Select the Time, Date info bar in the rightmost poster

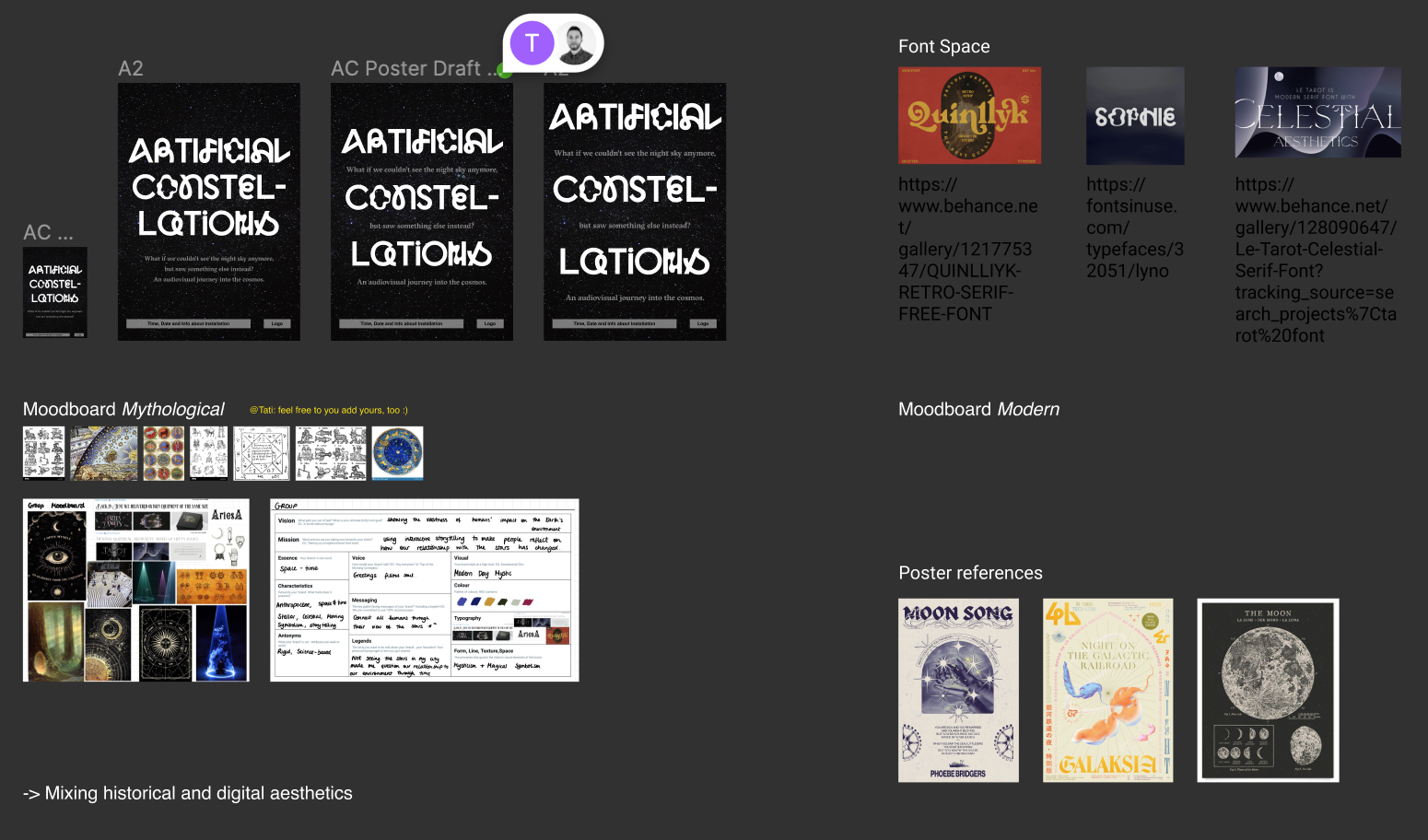click(x=615, y=323)
